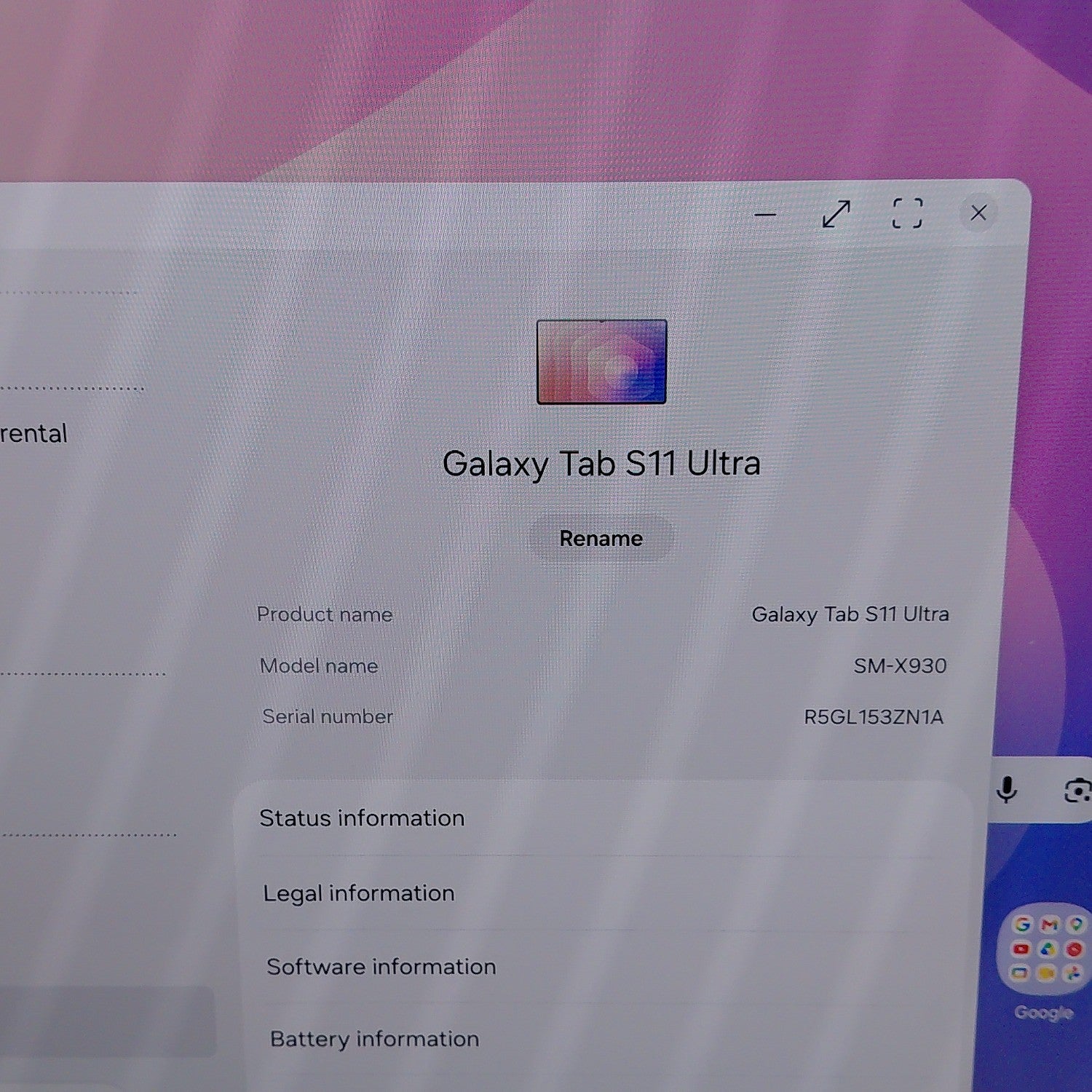Open Google Lens camera search icon
Viewport: 1092px width, 1092px height.
(1077, 791)
